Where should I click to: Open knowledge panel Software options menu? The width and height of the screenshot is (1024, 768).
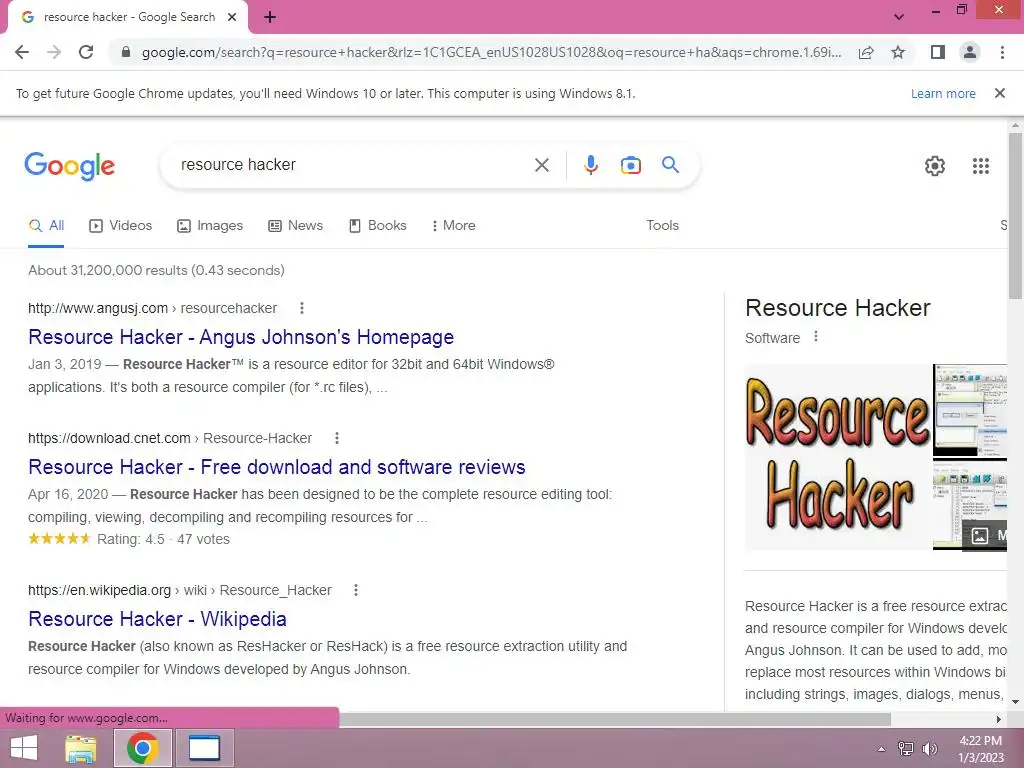[x=816, y=337]
